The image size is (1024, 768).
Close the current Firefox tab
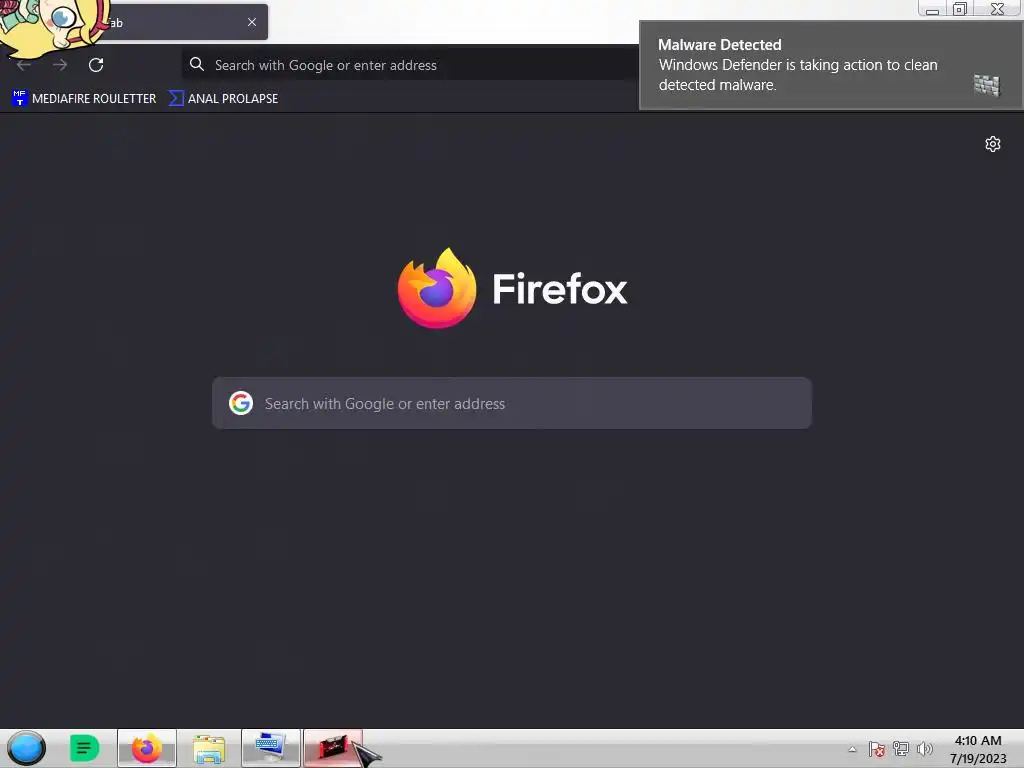[252, 22]
